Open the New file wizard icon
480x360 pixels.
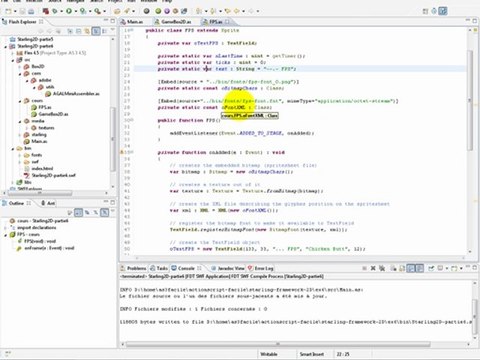tap(9, 11)
